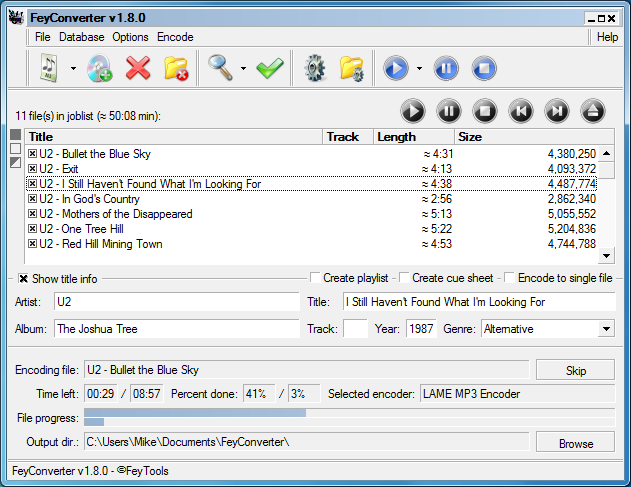Click the previous track playback button
Screen dimensions: 631x487
coord(521,111)
